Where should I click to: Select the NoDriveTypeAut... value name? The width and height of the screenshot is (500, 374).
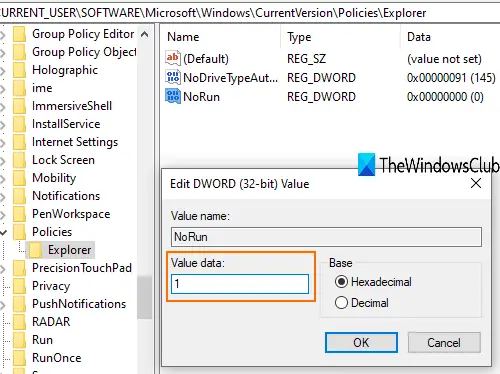230,78
